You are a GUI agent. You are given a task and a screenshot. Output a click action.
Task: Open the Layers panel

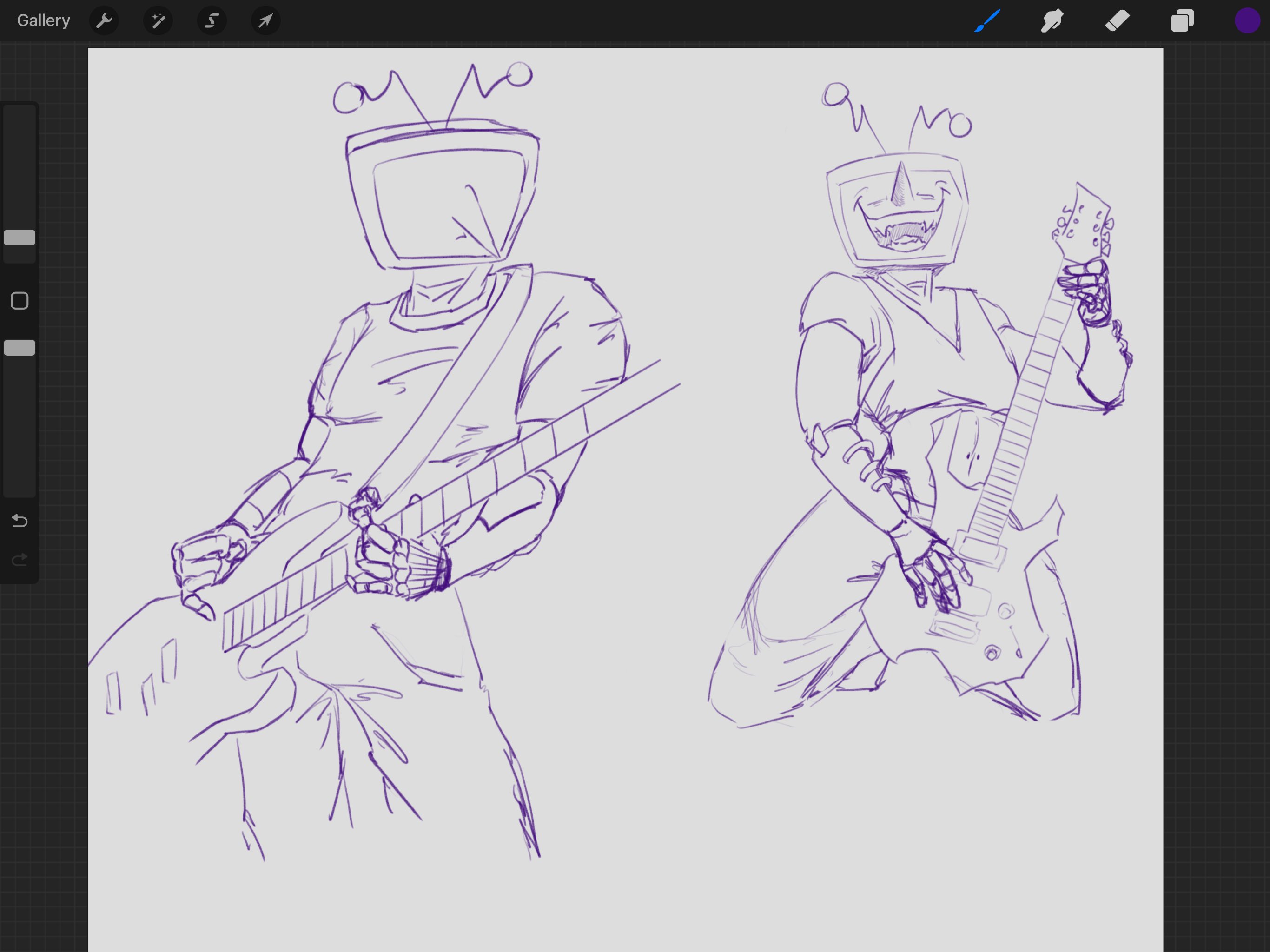(x=1182, y=21)
